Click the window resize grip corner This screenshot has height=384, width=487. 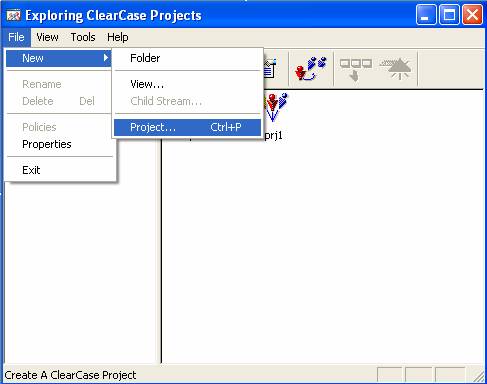479,376
